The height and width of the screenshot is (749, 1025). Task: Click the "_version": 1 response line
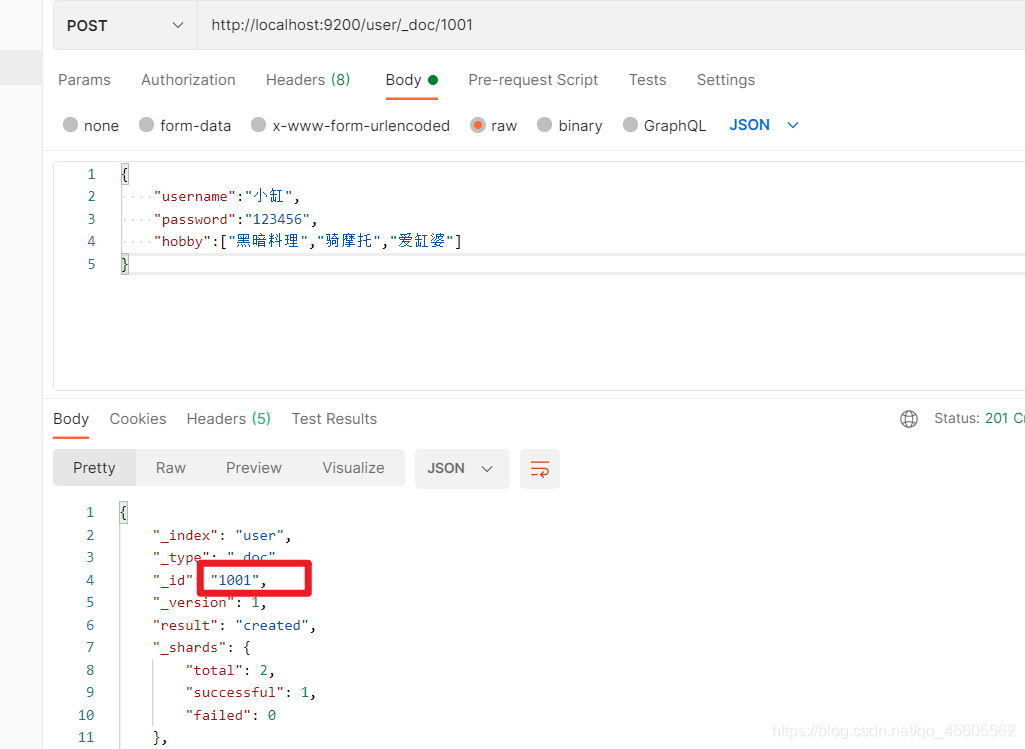coord(209,603)
